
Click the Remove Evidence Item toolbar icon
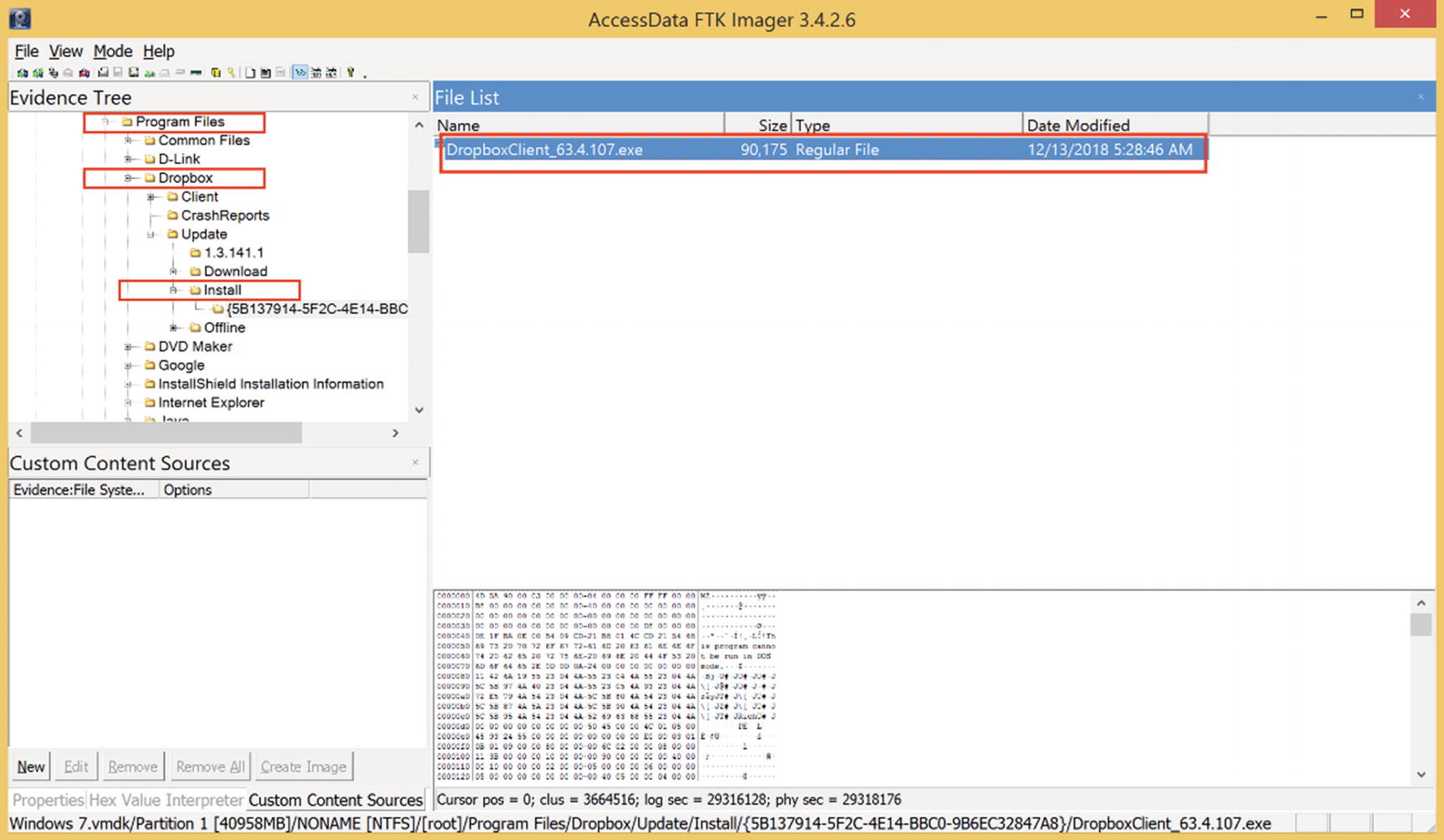click(68, 73)
